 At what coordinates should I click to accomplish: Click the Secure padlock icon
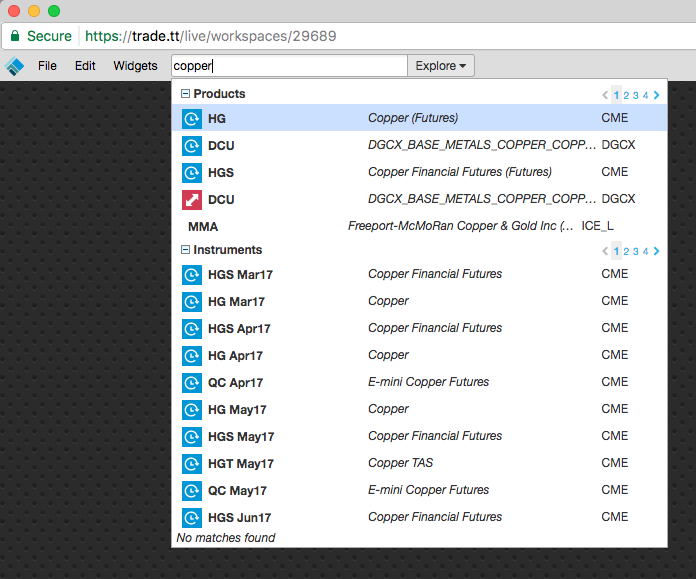(15, 36)
